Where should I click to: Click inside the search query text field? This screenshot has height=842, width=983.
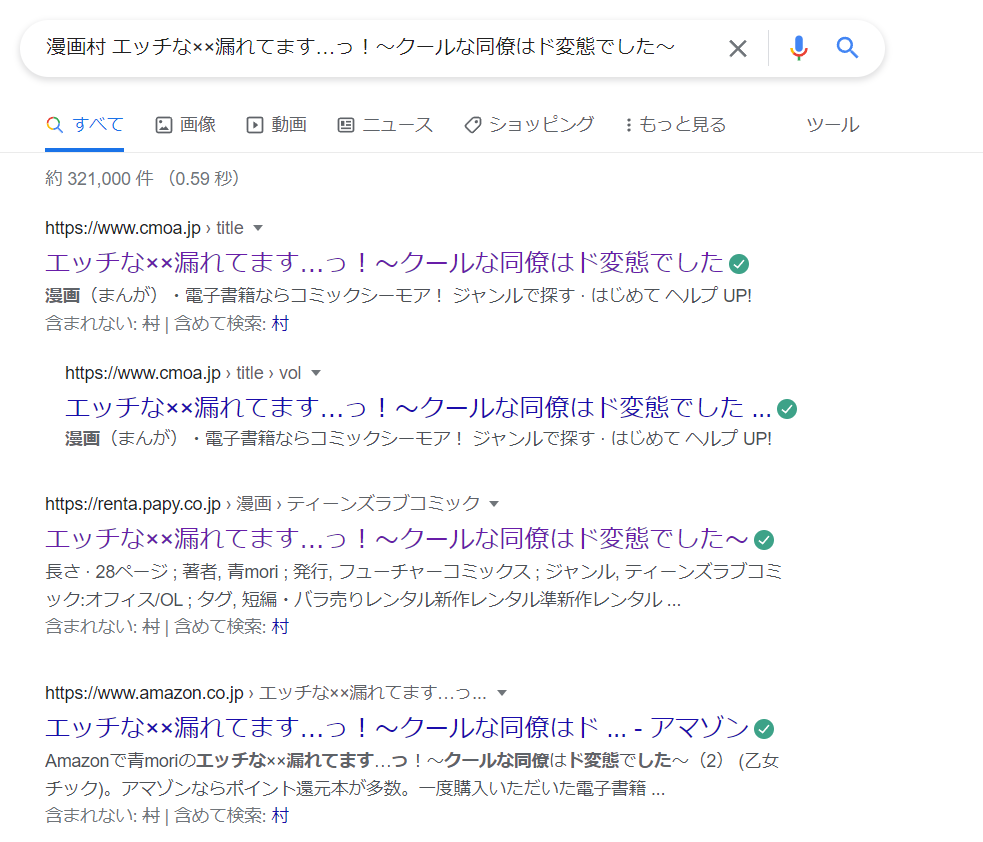[360, 48]
